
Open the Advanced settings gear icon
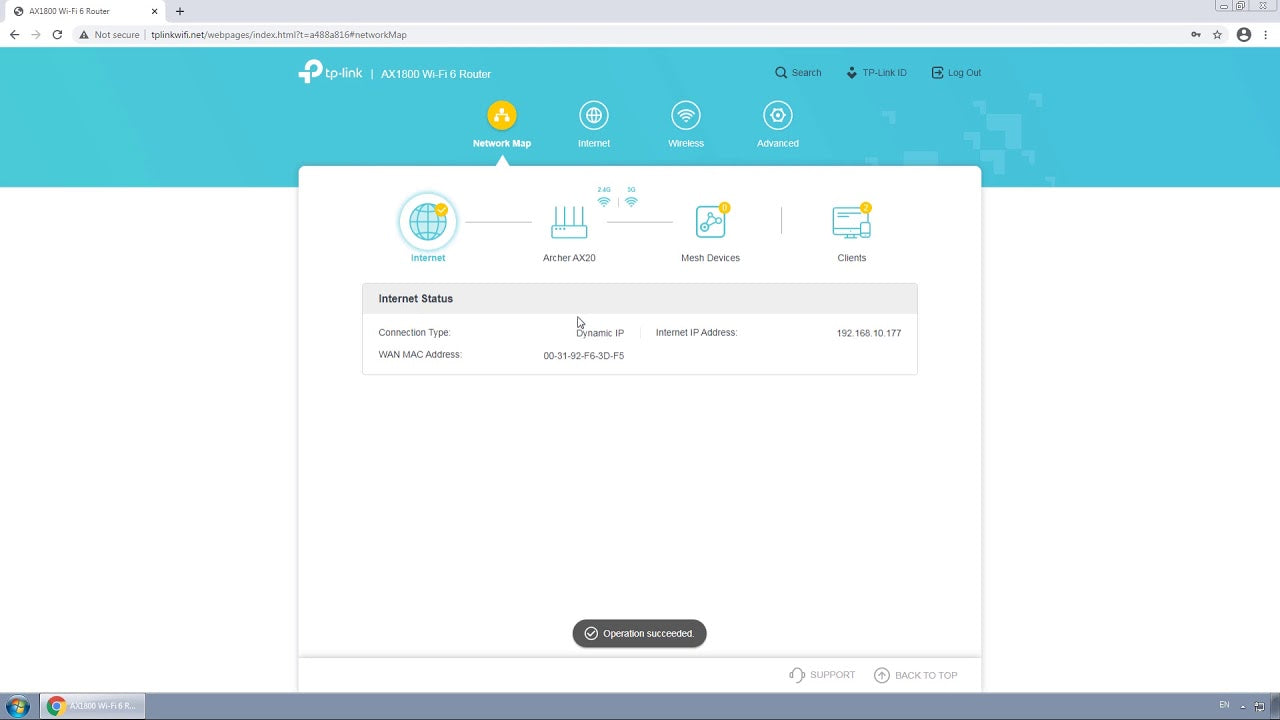coord(777,114)
